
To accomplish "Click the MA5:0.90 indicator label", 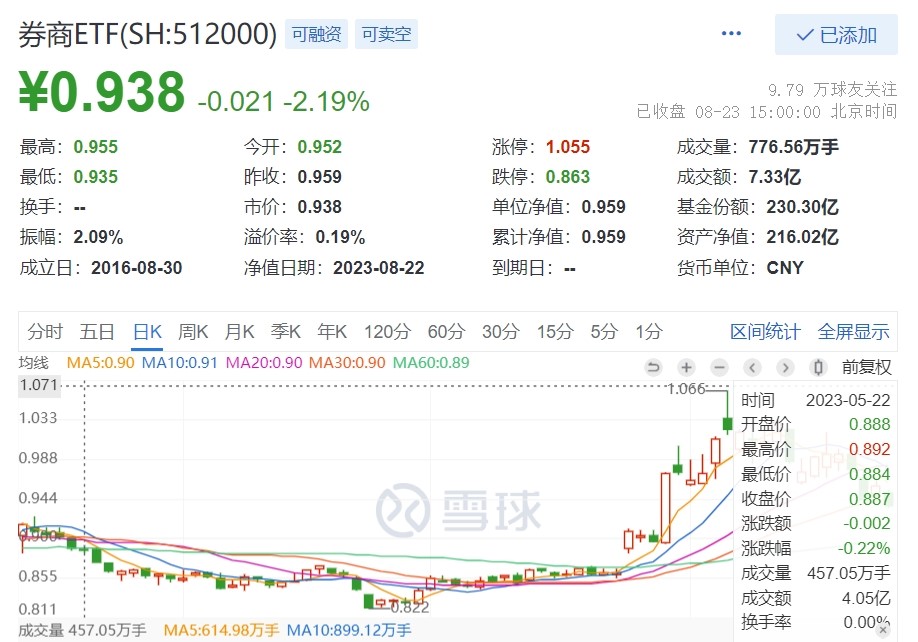I will tap(101, 363).
